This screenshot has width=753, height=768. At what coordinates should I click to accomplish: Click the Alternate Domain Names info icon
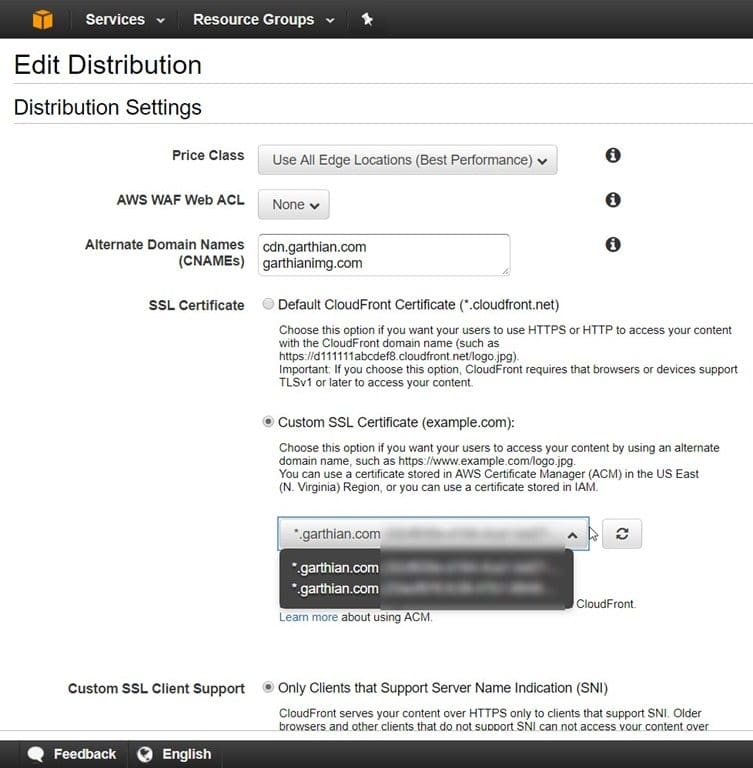tap(613, 244)
